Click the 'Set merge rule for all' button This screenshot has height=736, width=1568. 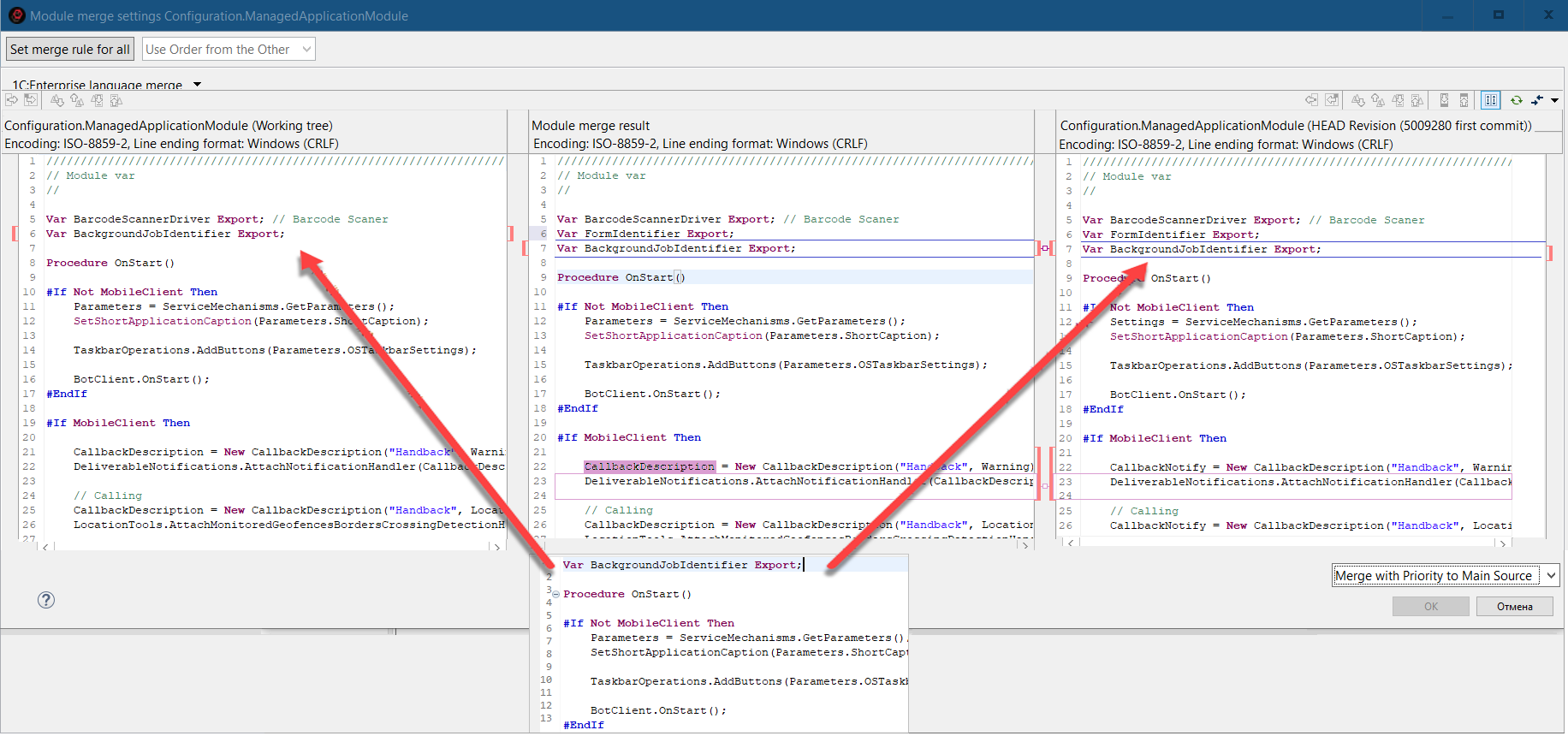click(x=70, y=50)
